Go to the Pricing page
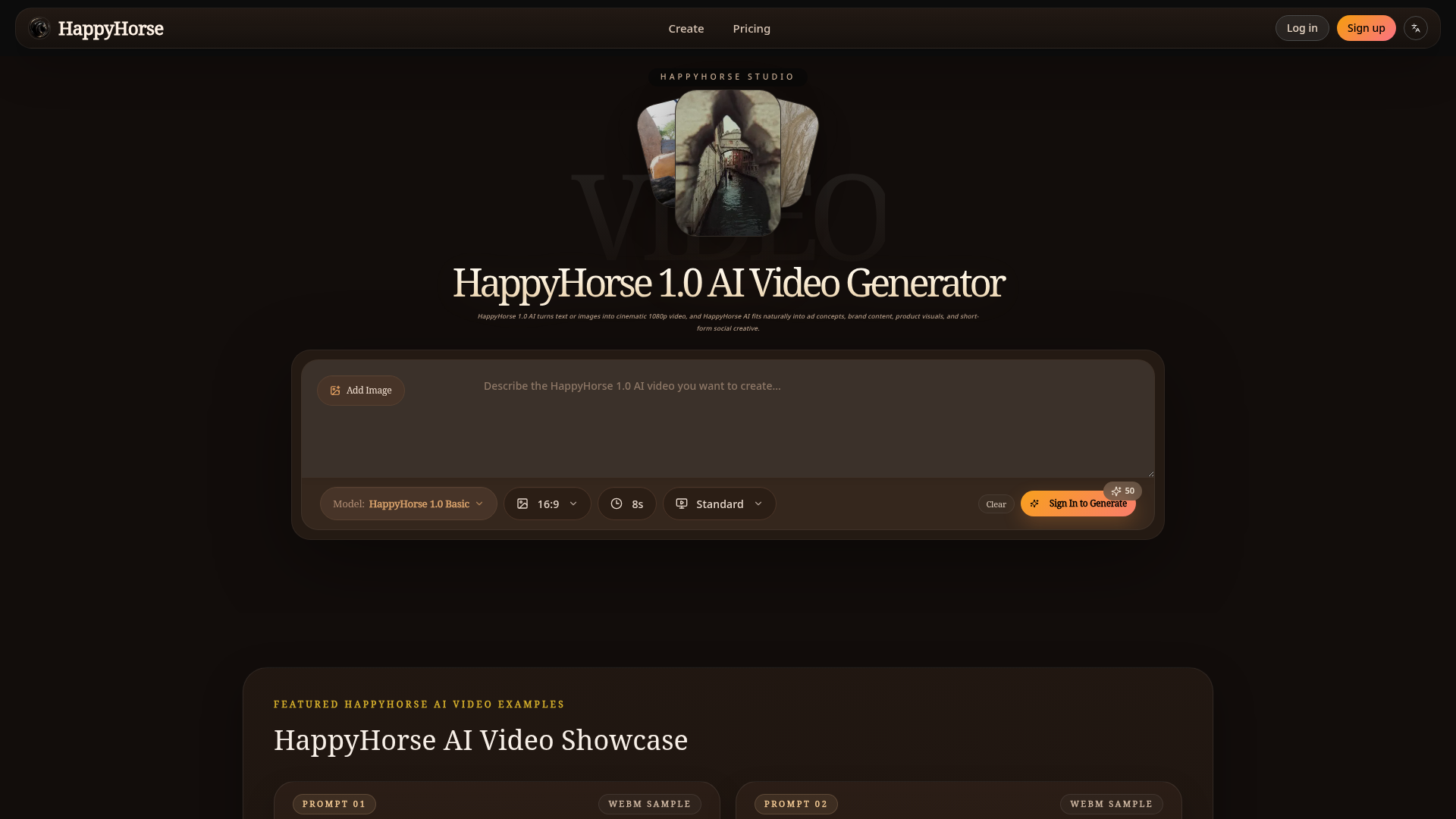Viewport: 1456px width, 819px height. (x=752, y=29)
